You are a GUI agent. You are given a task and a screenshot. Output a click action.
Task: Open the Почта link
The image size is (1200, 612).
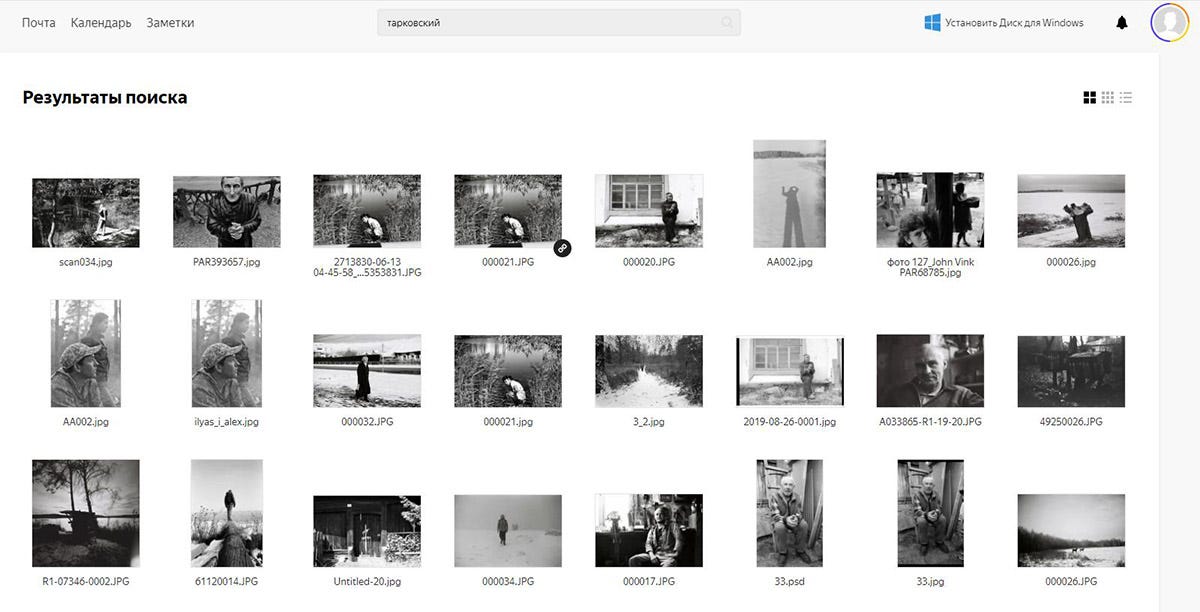39,23
